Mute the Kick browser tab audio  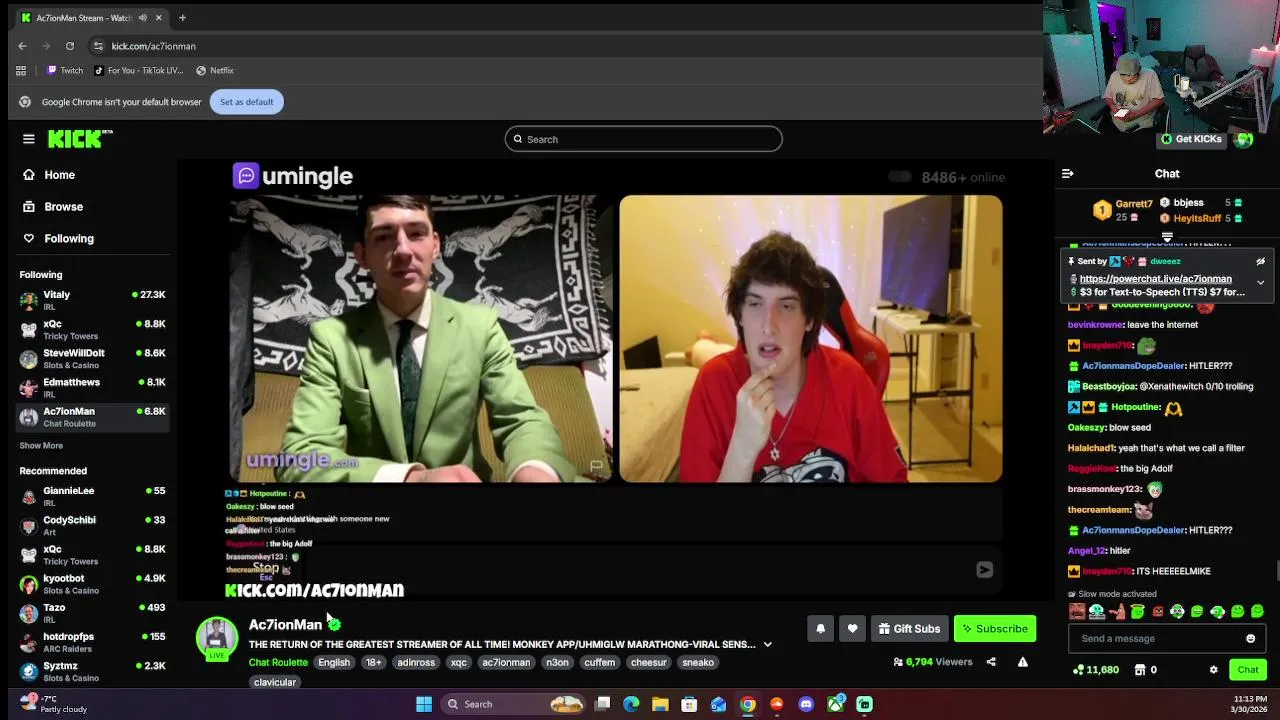[x=143, y=18]
